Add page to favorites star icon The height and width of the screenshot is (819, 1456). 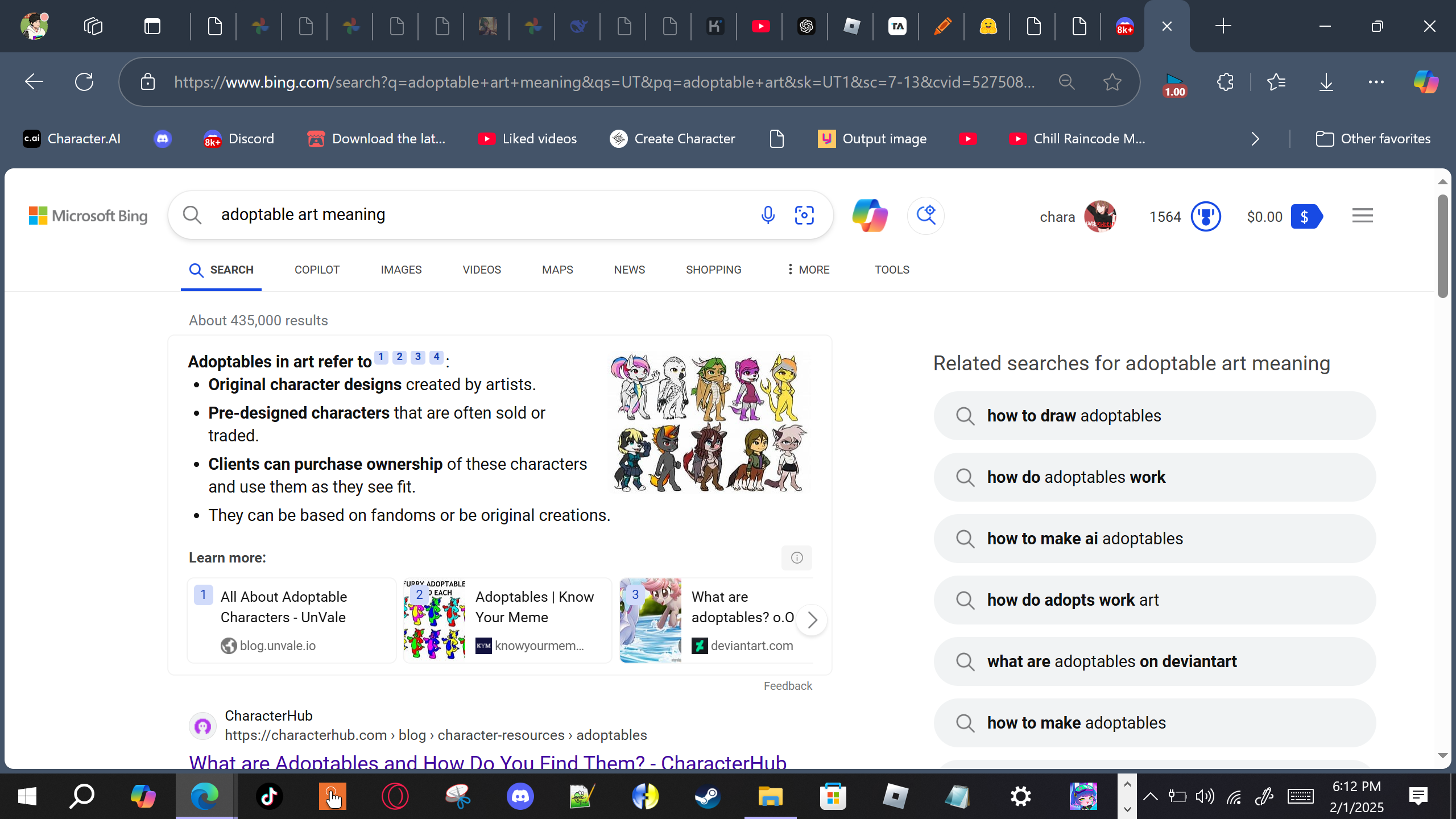point(1112,82)
